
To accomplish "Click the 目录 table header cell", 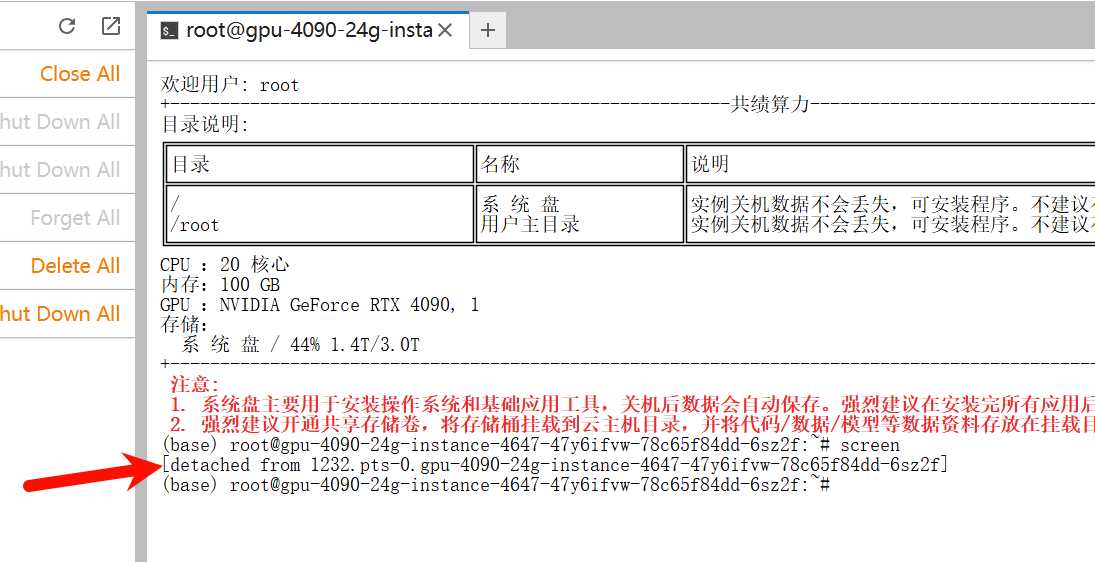I will [x=318, y=164].
